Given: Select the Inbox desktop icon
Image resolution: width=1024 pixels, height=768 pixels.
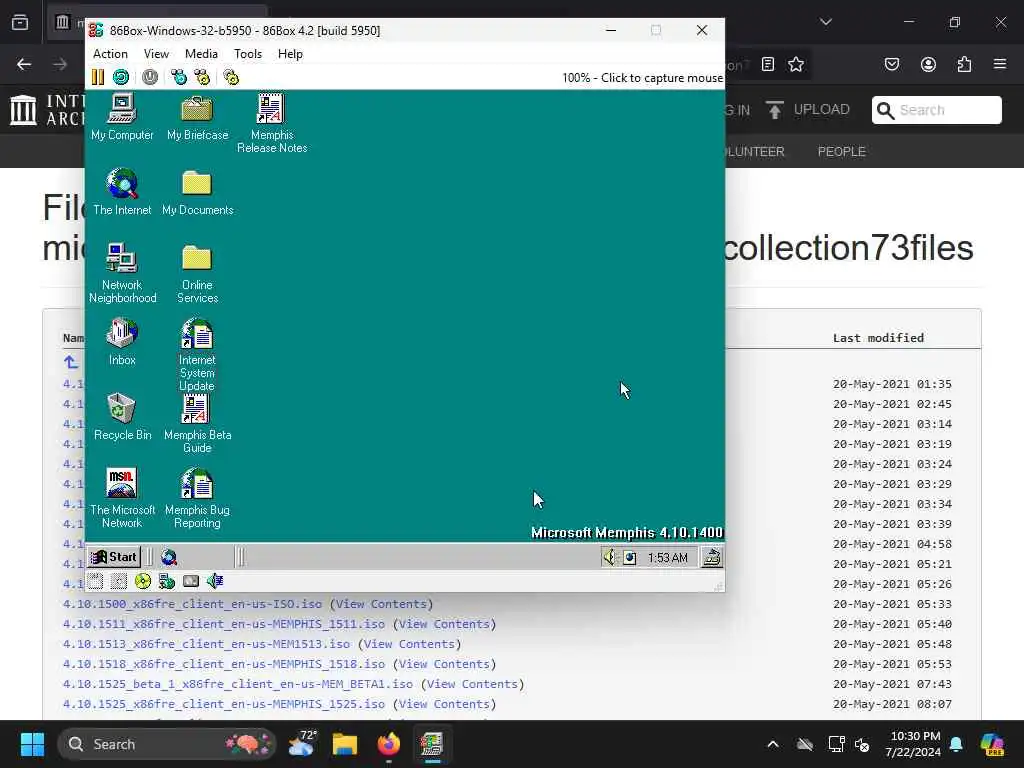Looking at the screenshot, I should [122, 342].
